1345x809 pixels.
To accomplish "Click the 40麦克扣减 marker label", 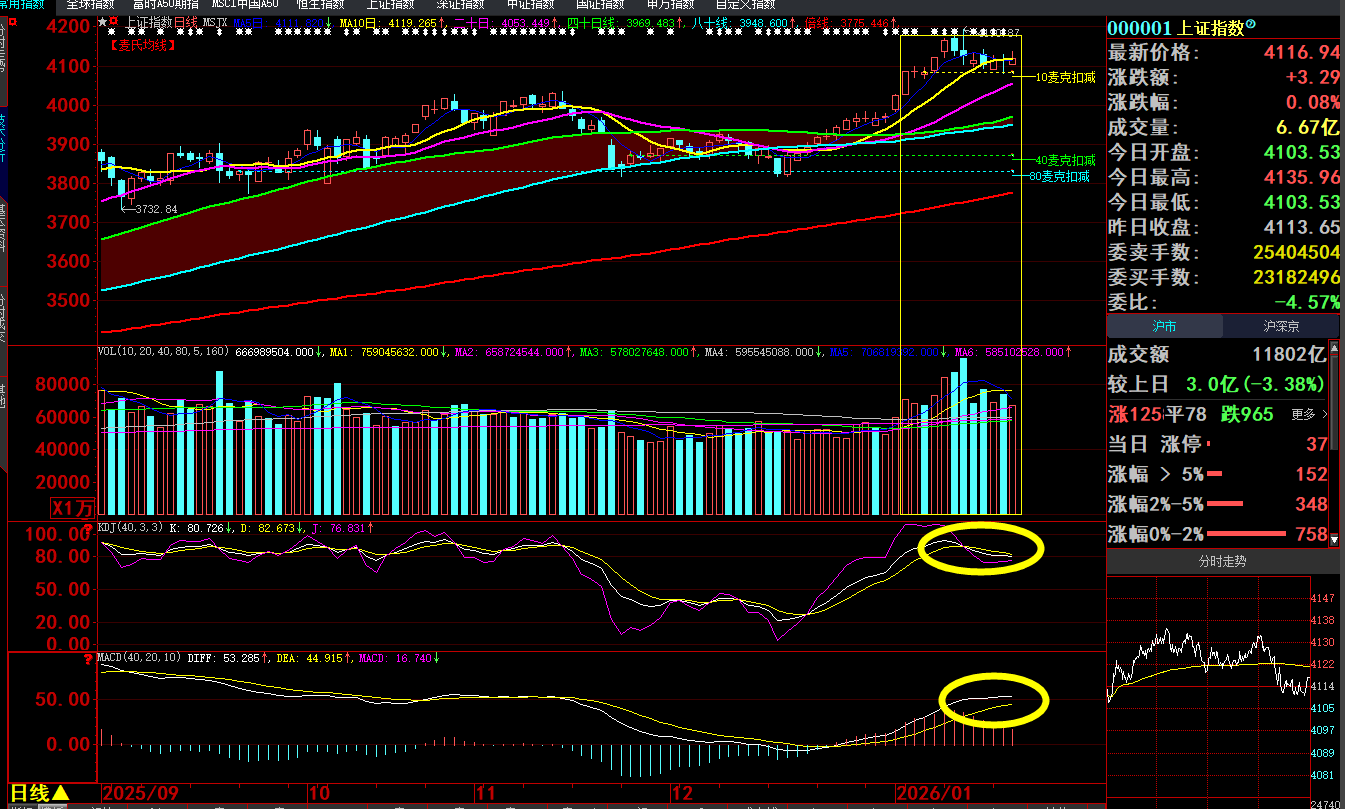I will [1064, 160].
